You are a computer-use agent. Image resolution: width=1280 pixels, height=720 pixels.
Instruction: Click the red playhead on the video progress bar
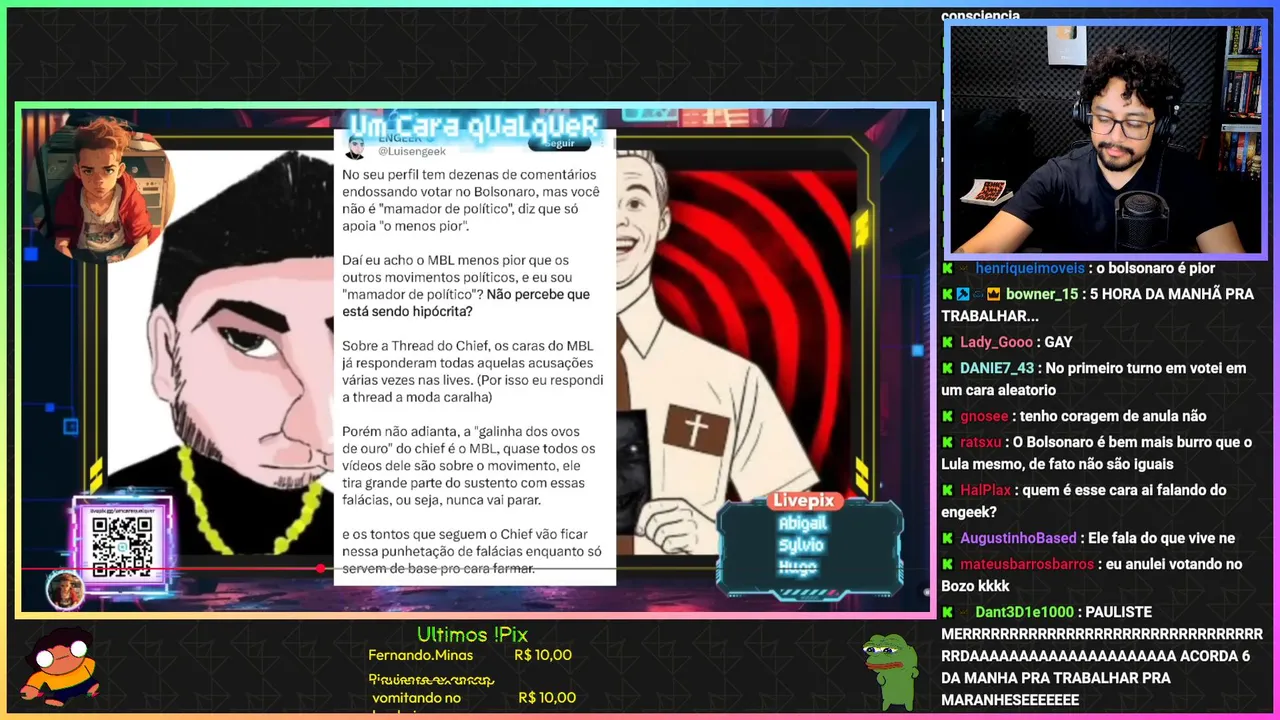click(x=320, y=568)
